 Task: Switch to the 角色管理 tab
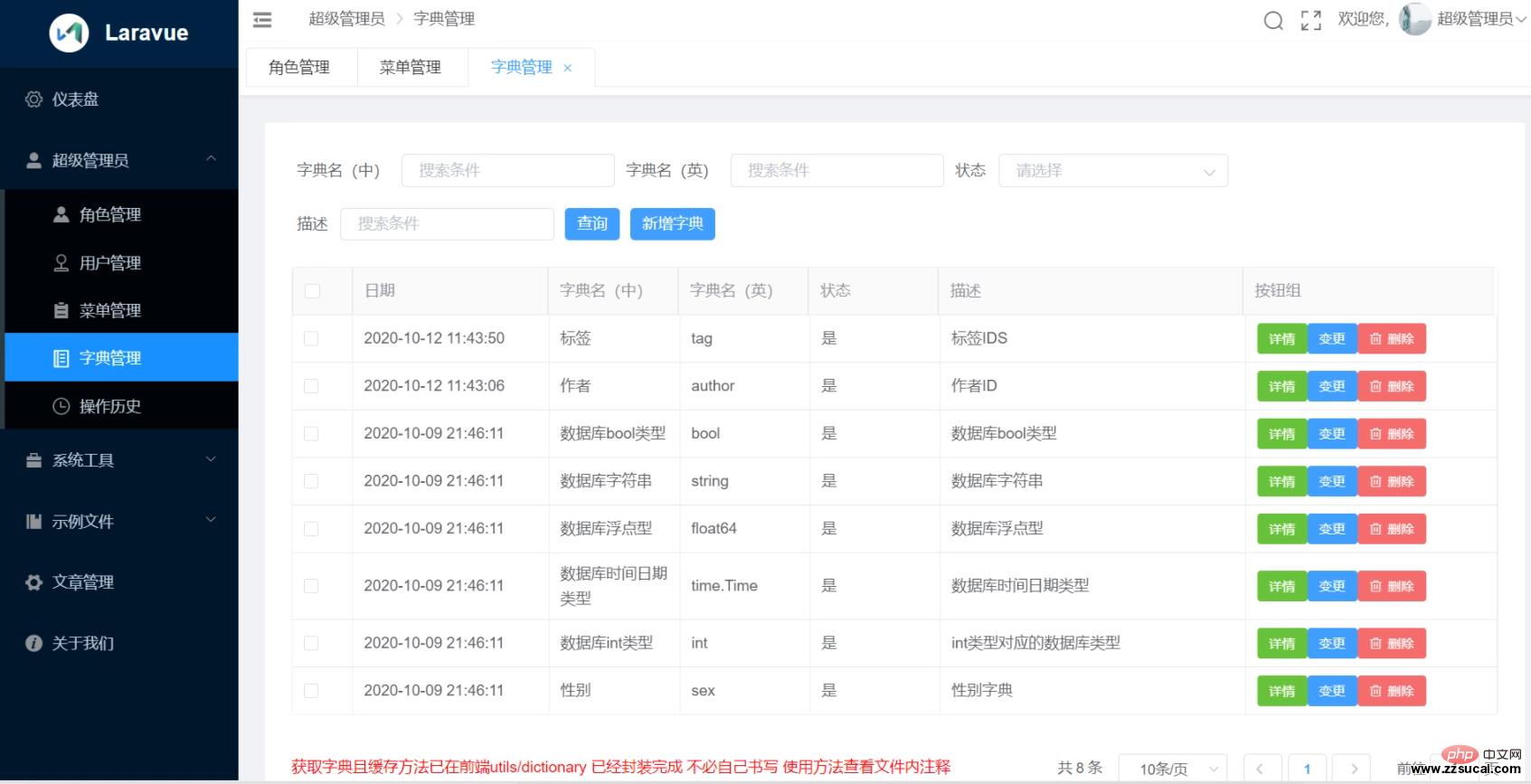(x=299, y=68)
